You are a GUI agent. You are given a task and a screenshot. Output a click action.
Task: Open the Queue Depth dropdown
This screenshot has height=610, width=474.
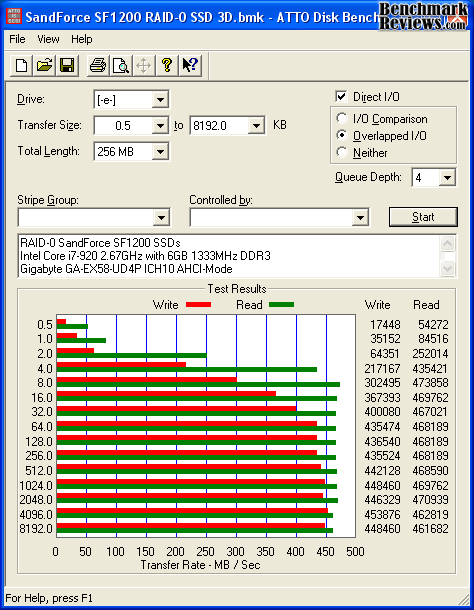[447, 178]
